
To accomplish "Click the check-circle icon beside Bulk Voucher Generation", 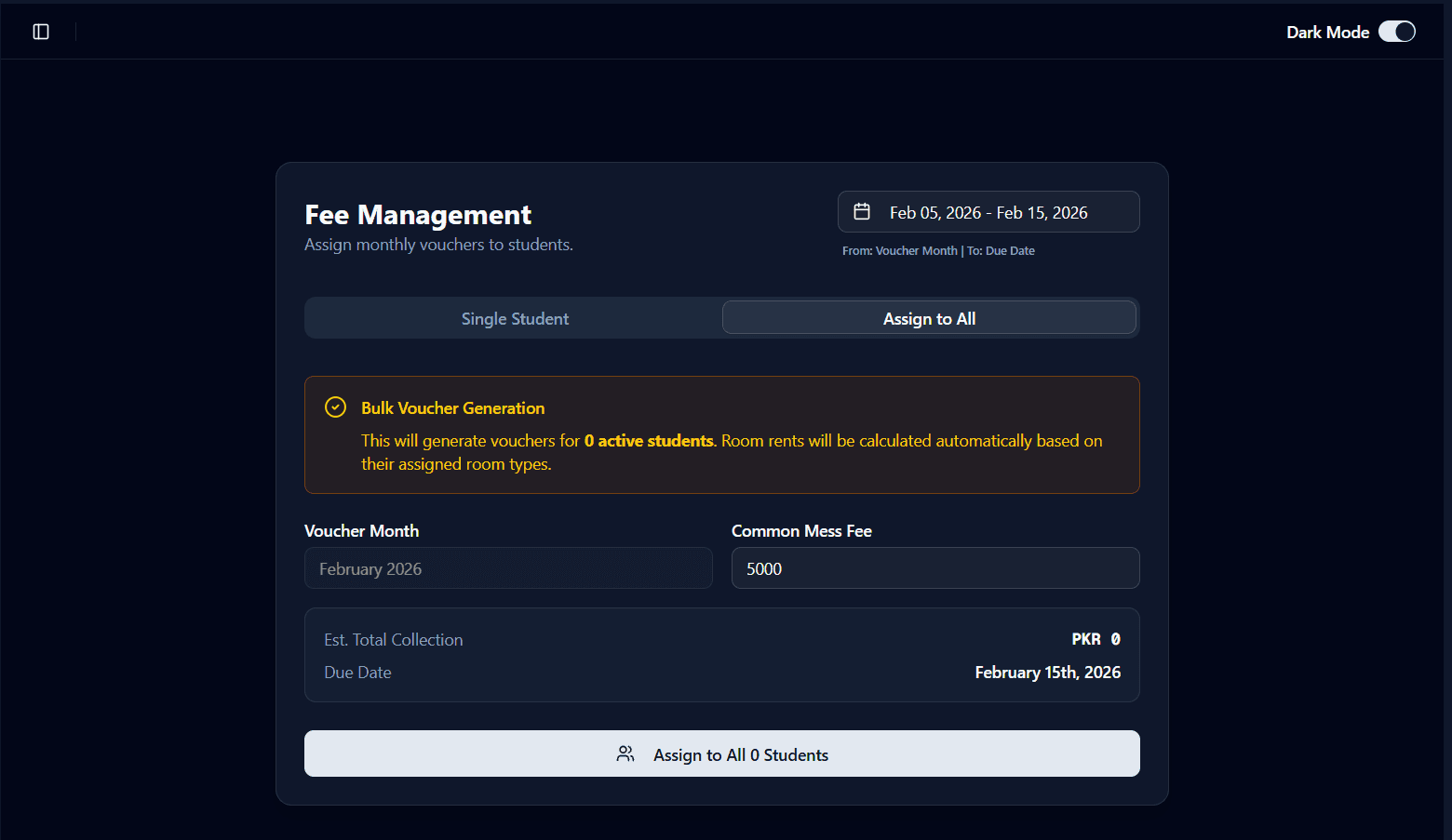I will pos(335,407).
